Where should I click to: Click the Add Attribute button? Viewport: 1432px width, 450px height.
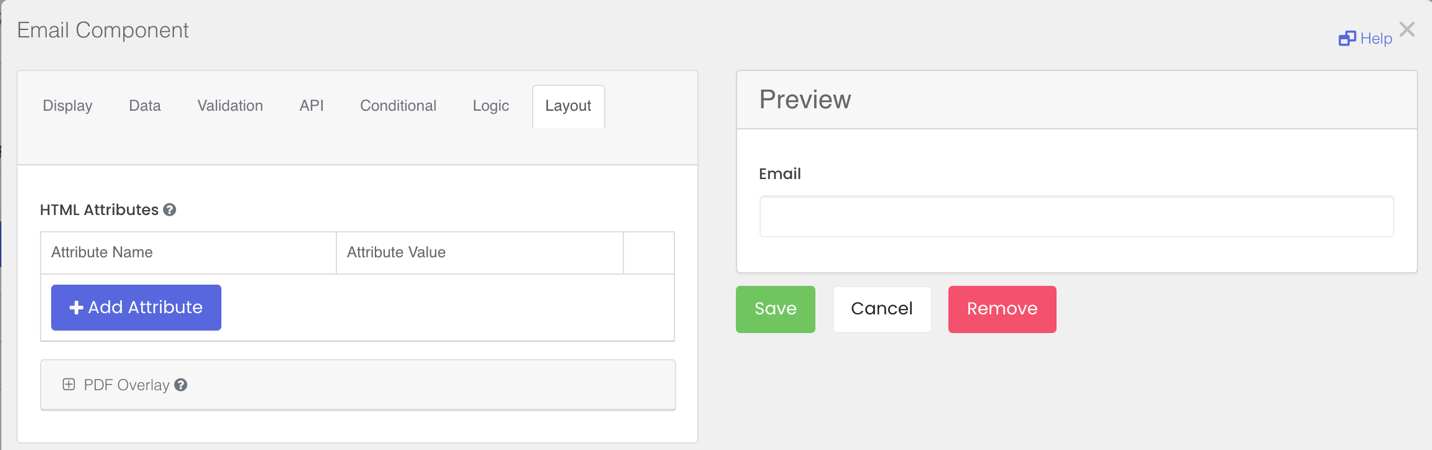point(136,308)
